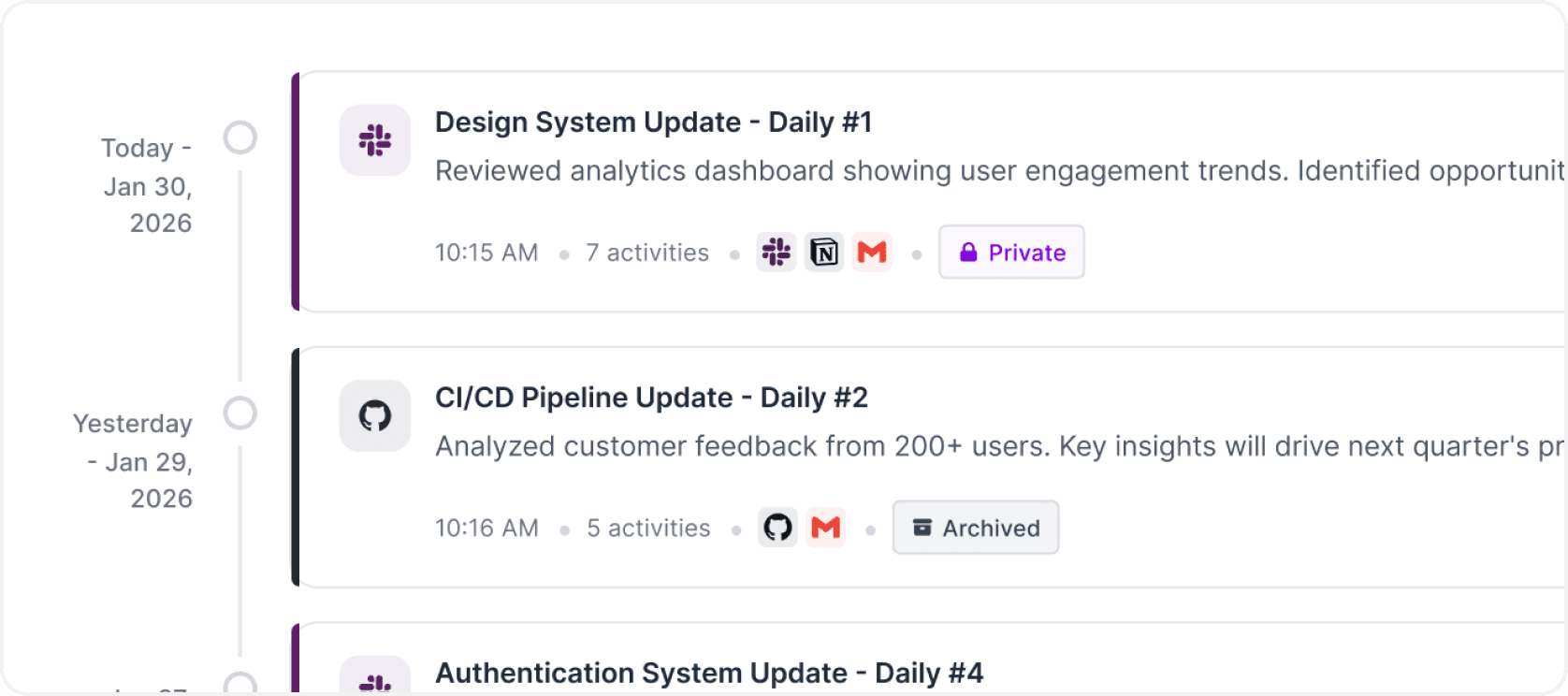Open the CI/CD Pipeline Update - Daily #2 title
The height and width of the screenshot is (696, 1568).
[651, 398]
